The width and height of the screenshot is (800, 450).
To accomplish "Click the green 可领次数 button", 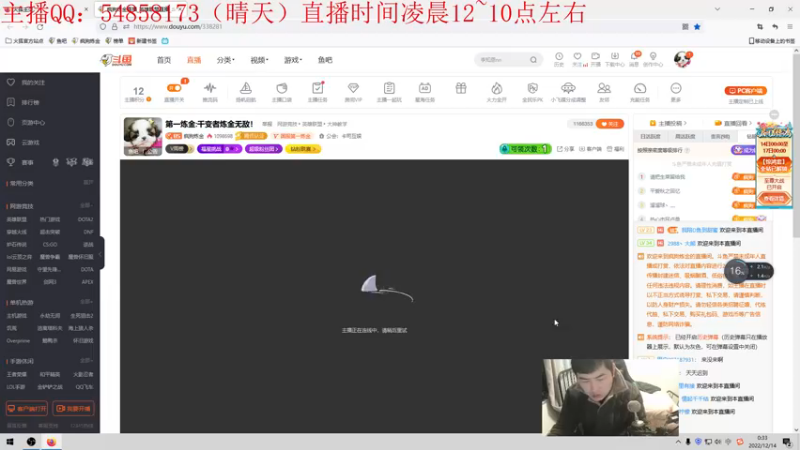I will (525, 149).
